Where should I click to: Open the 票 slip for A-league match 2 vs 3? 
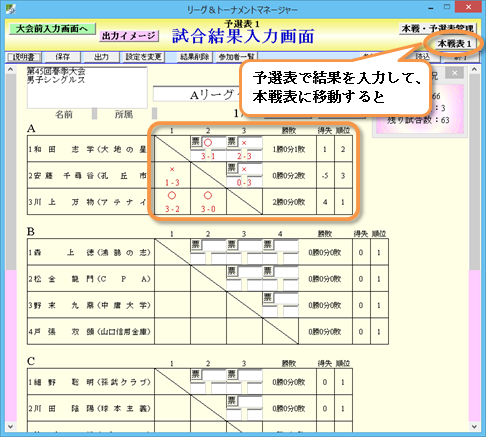pyautogui.click(x=232, y=168)
